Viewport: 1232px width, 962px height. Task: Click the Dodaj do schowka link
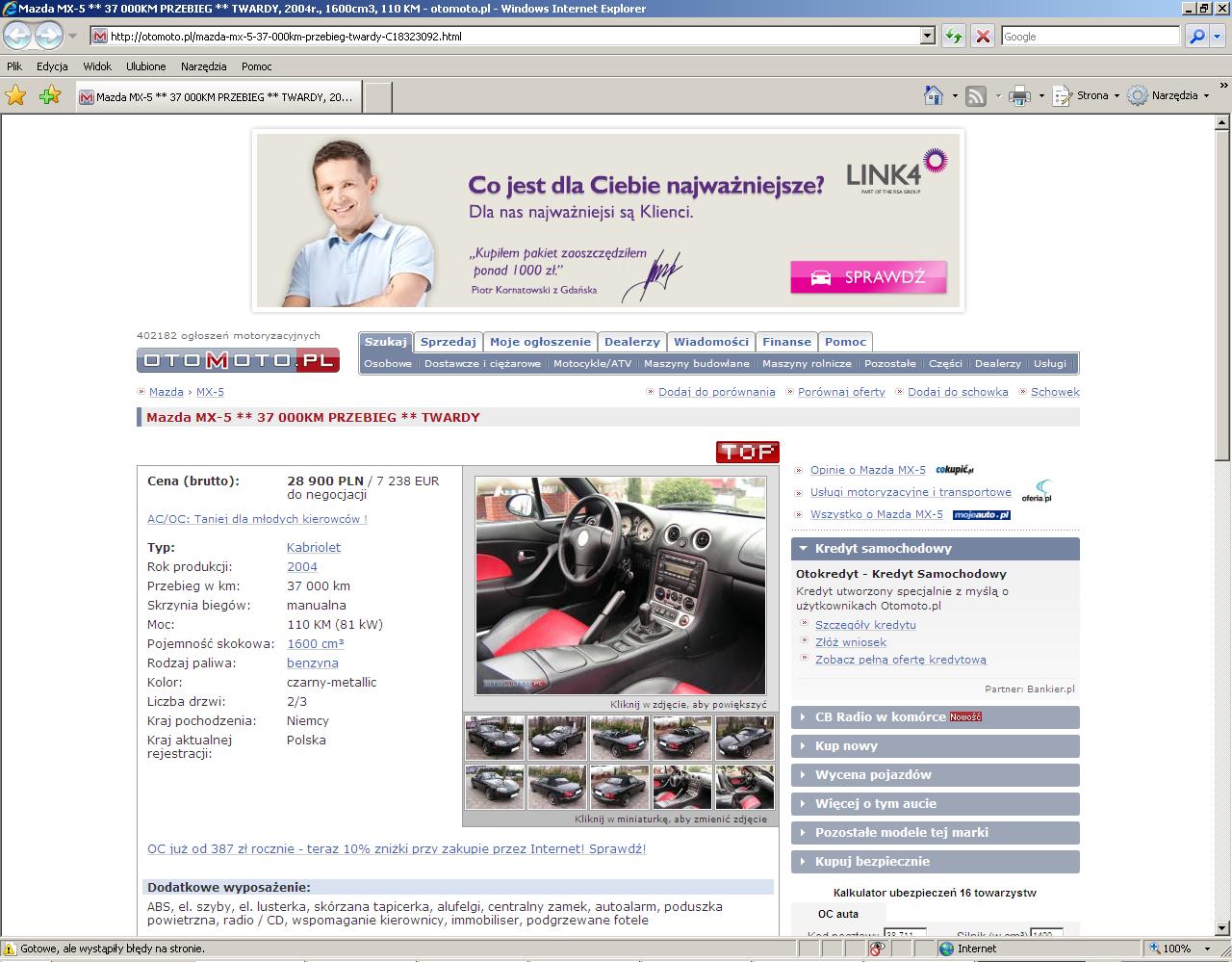(x=958, y=392)
